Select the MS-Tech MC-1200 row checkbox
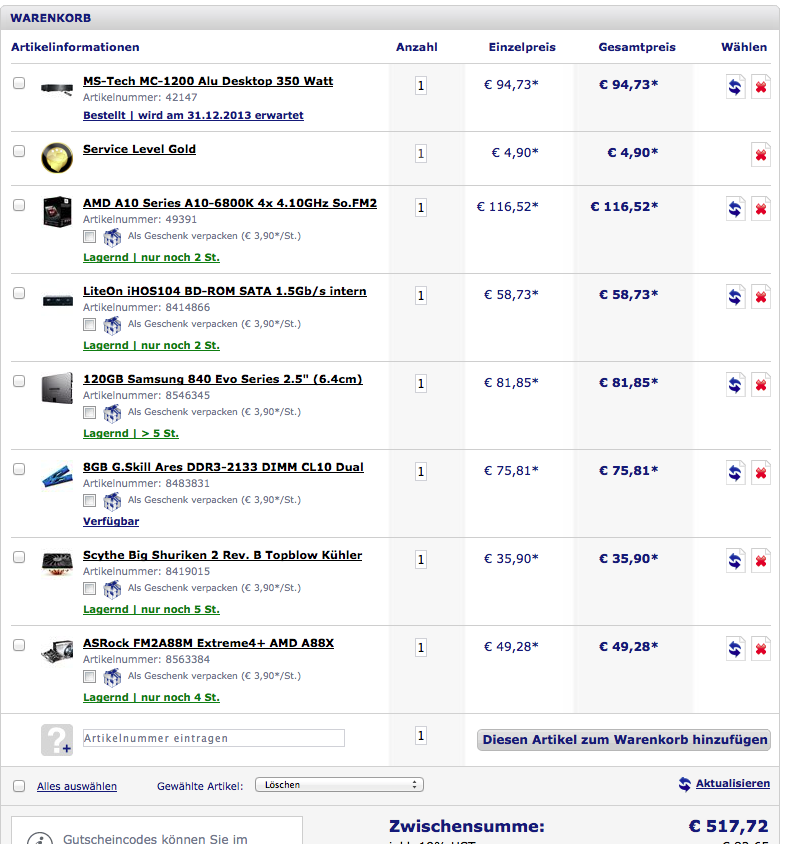 click(19, 83)
